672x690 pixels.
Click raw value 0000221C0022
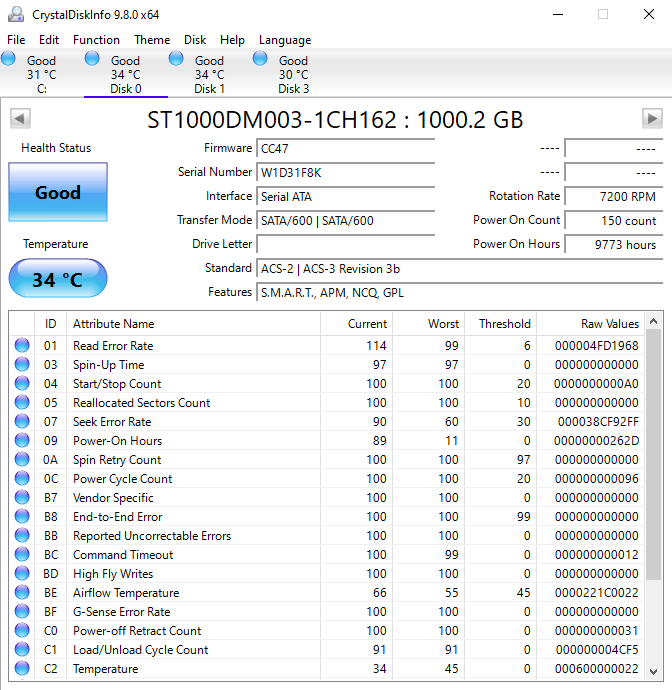click(596, 592)
